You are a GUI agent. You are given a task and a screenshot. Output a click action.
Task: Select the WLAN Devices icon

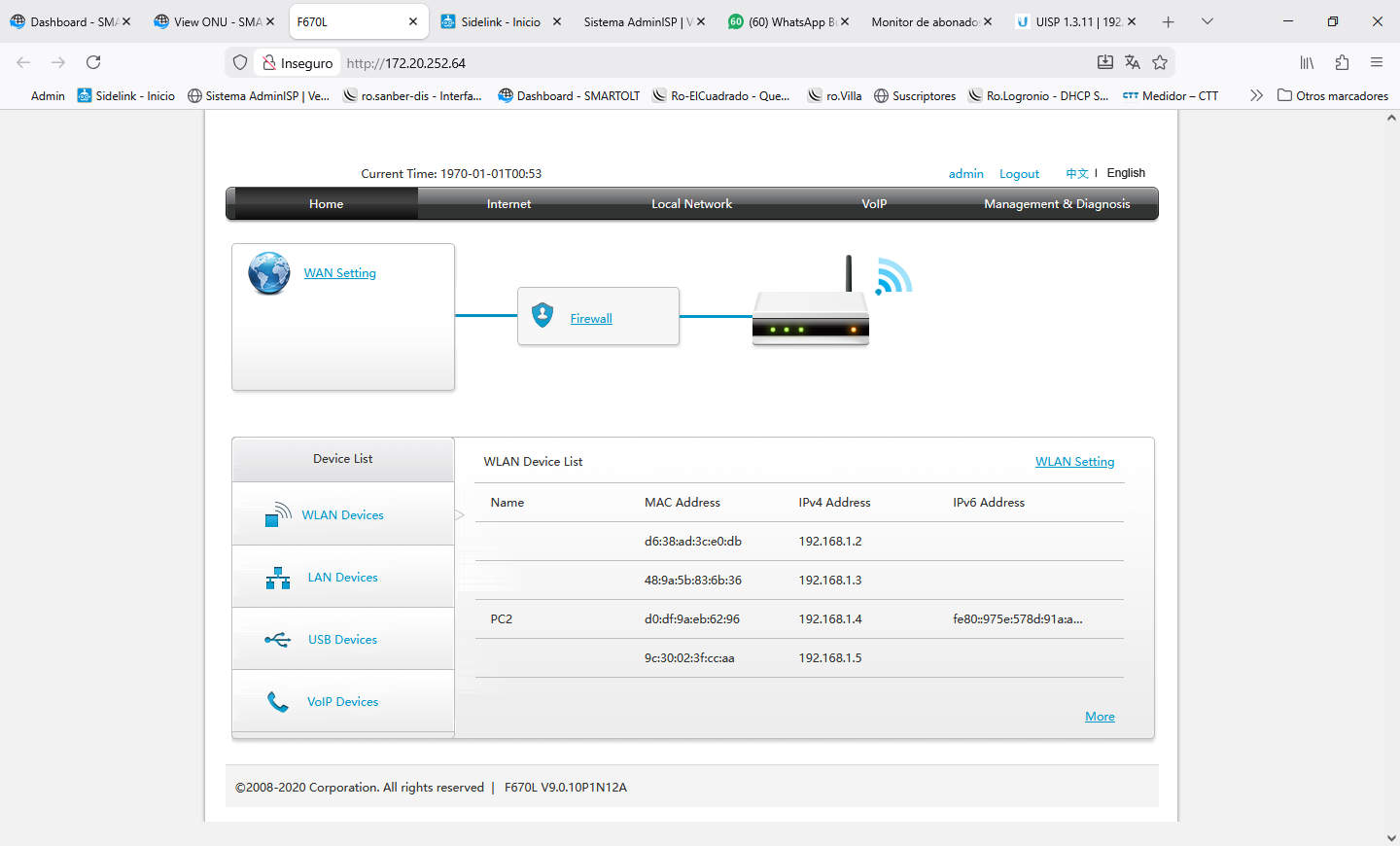(278, 514)
